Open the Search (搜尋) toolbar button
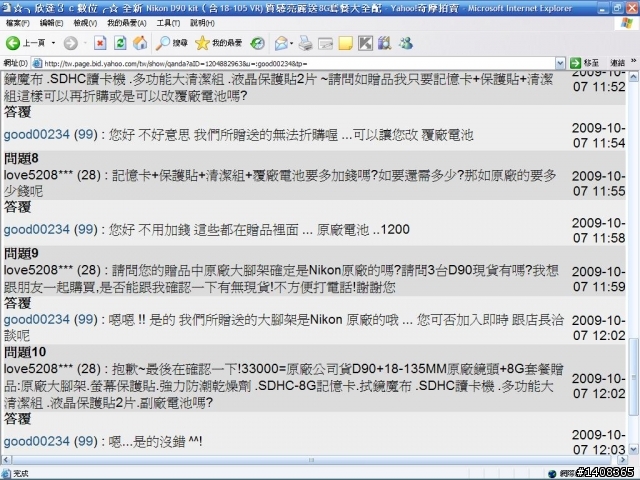Viewport: 640px width, 480px height. (x=171, y=43)
